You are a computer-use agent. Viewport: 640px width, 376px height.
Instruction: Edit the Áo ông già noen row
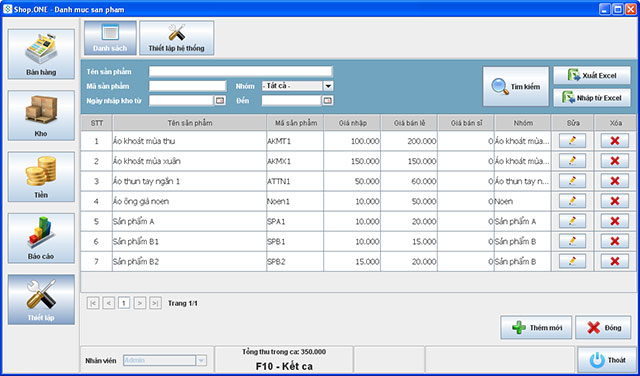(572, 201)
